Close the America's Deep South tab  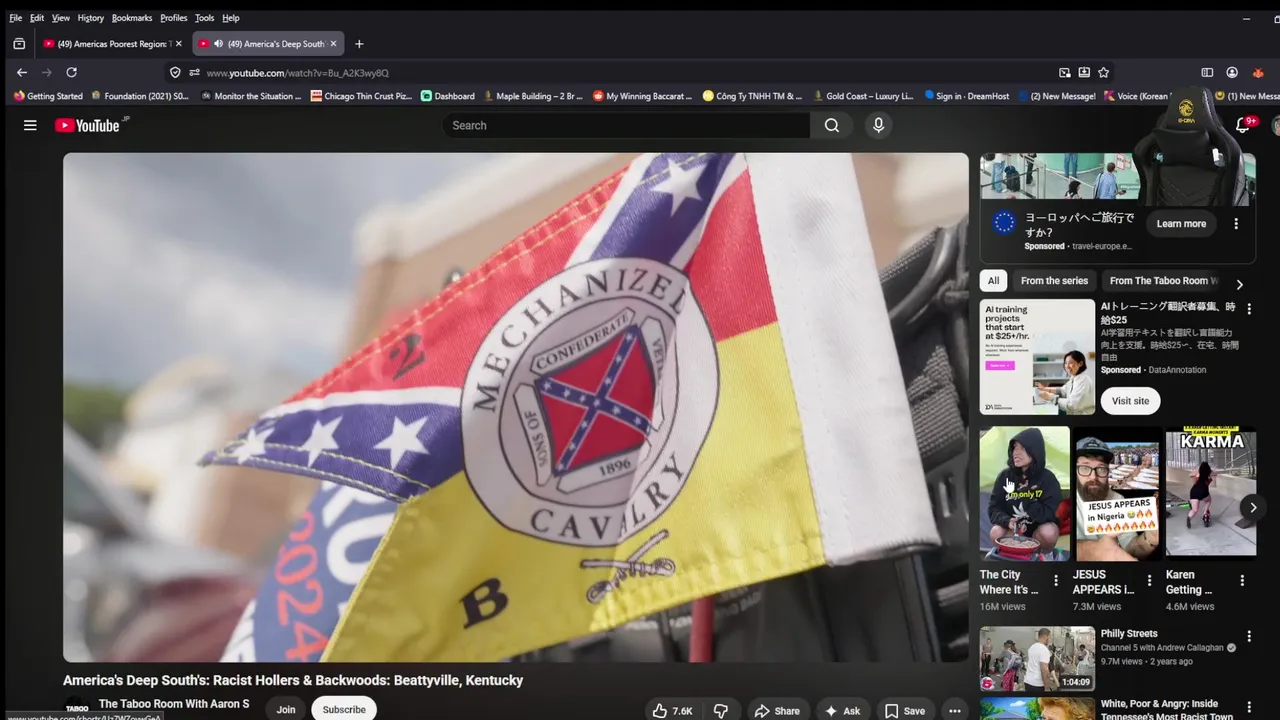tap(334, 44)
